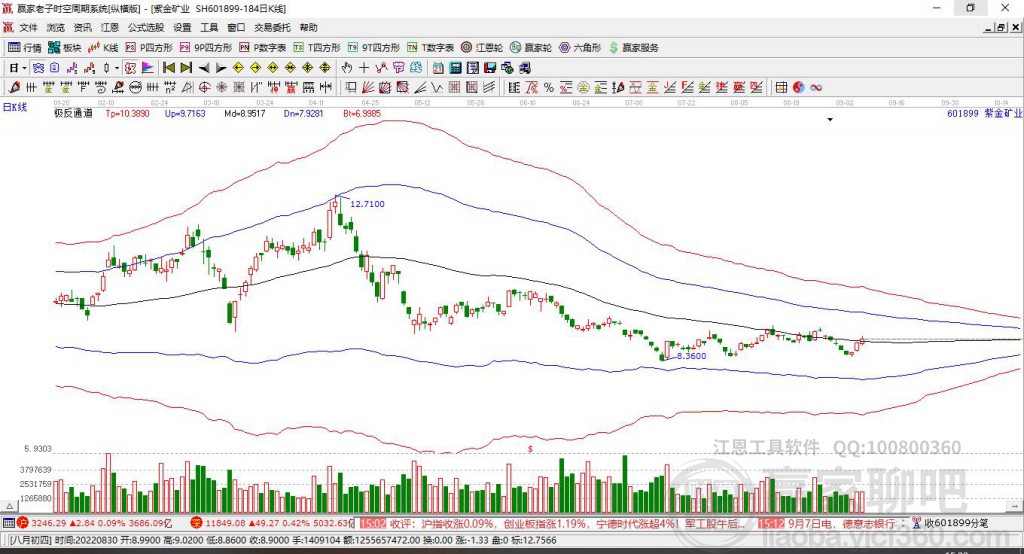The image size is (1024, 554).
Task: Open the calendar icon in toolbar
Action: point(438,68)
